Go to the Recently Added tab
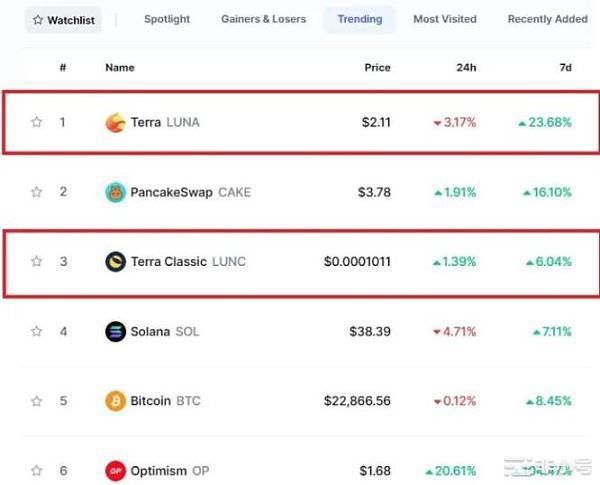 547,19
